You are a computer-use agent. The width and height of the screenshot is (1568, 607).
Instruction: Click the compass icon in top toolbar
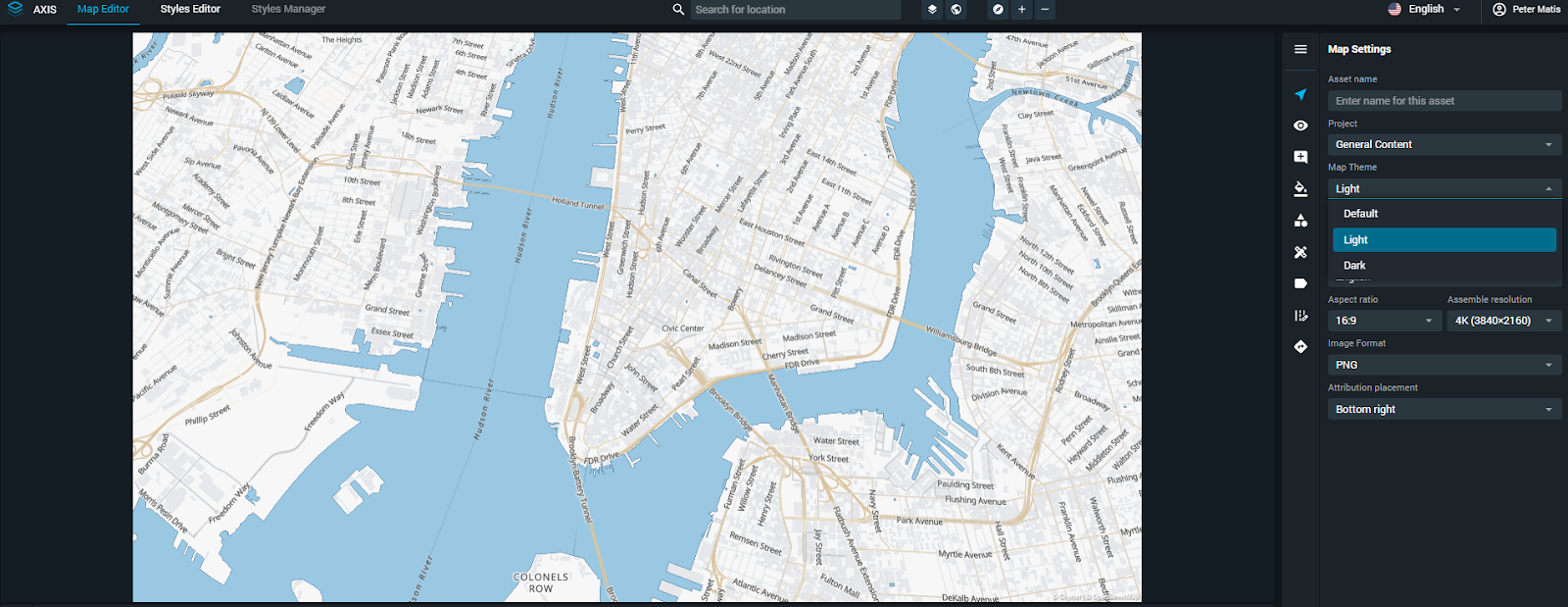pyautogui.click(x=998, y=10)
